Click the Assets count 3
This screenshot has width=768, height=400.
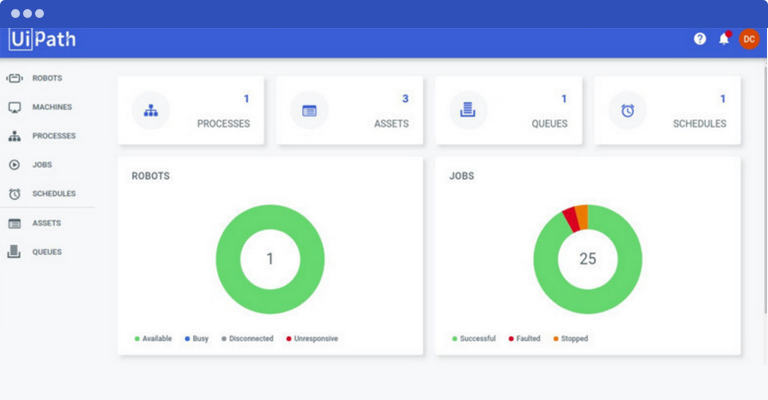pyautogui.click(x=405, y=99)
